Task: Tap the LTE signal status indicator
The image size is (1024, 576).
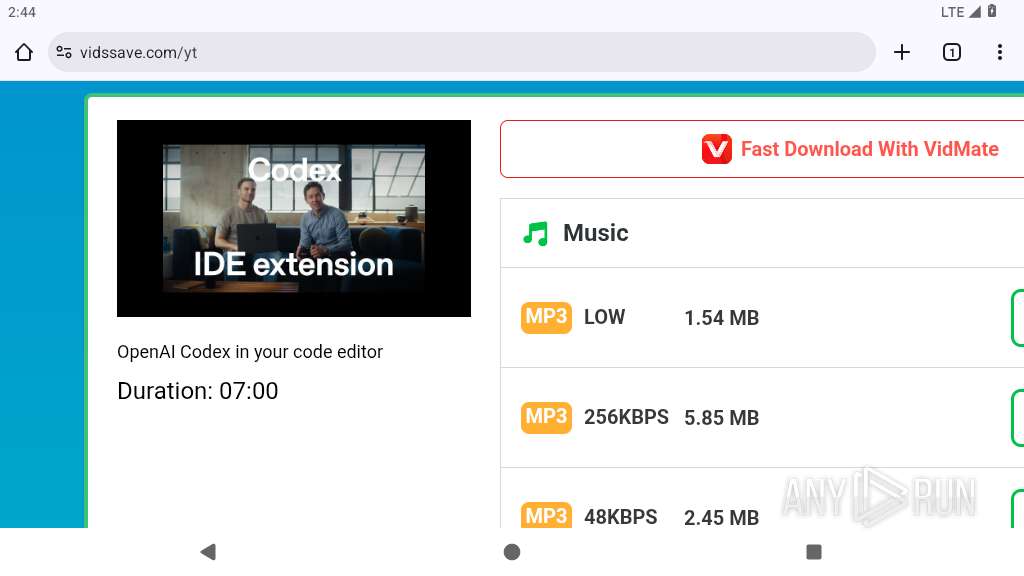Action: pyautogui.click(x=960, y=12)
